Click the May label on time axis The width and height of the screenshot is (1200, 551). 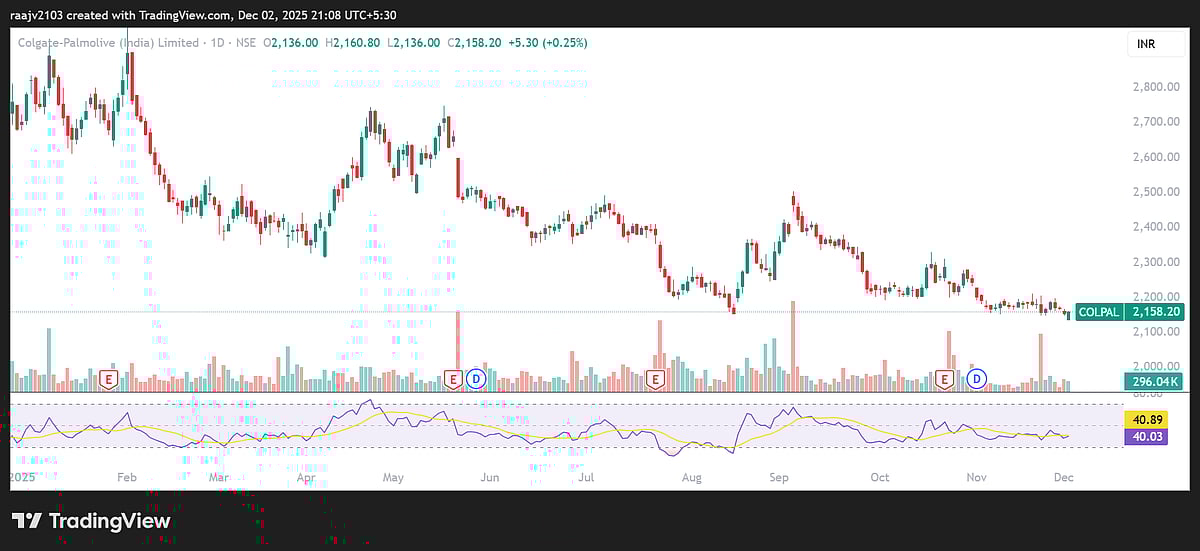pyautogui.click(x=392, y=478)
